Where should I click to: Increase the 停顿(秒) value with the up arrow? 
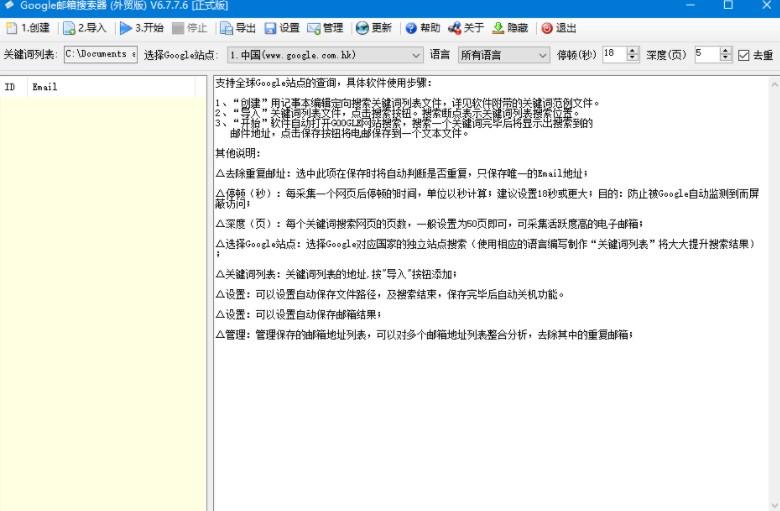[x=632, y=51]
